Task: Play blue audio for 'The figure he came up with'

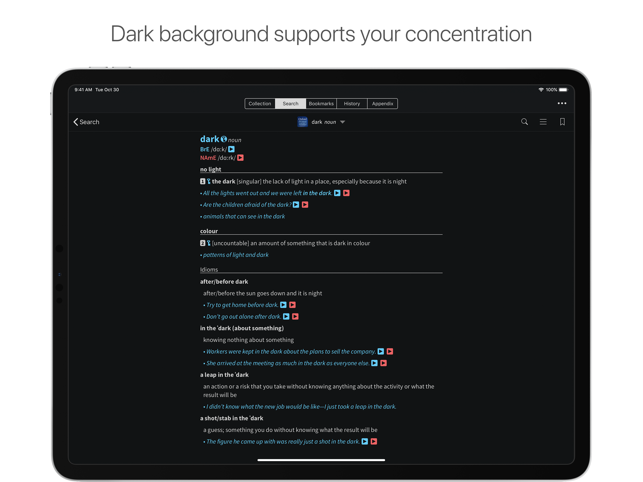Action: point(365,442)
